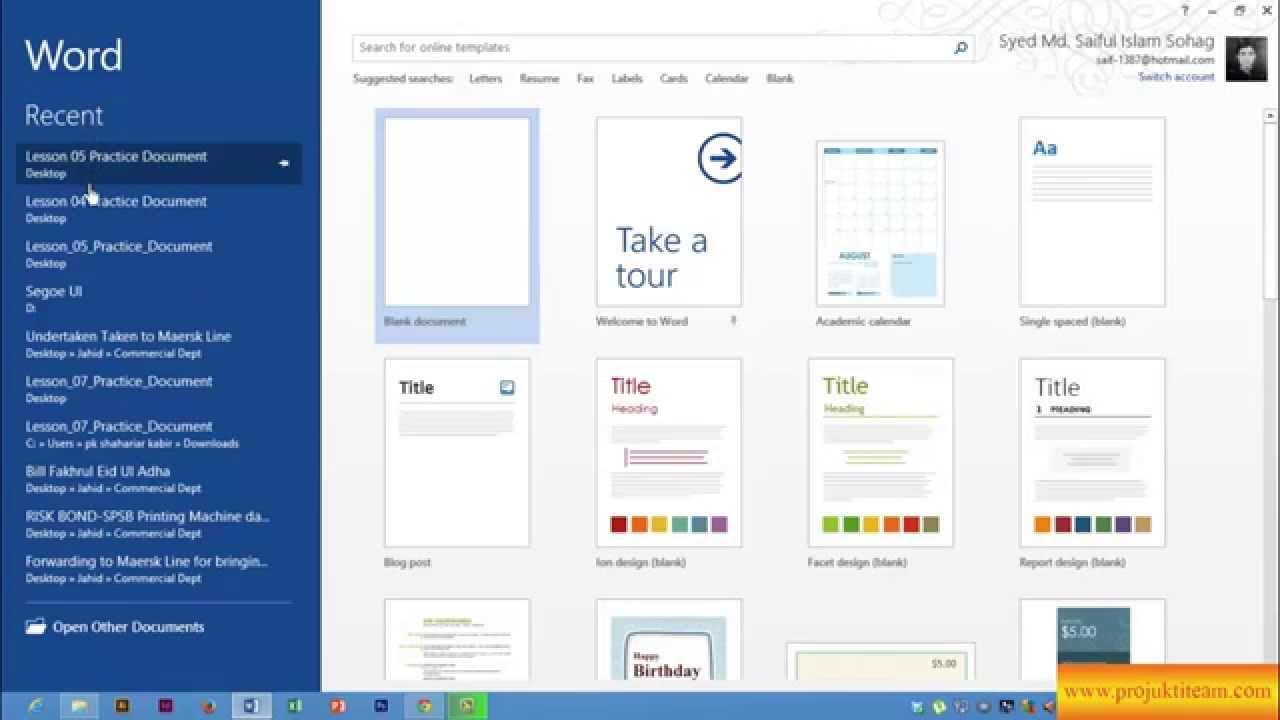Open Other Documents from the sidebar
Image resolution: width=1280 pixels, height=720 pixels.
(115, 627)
